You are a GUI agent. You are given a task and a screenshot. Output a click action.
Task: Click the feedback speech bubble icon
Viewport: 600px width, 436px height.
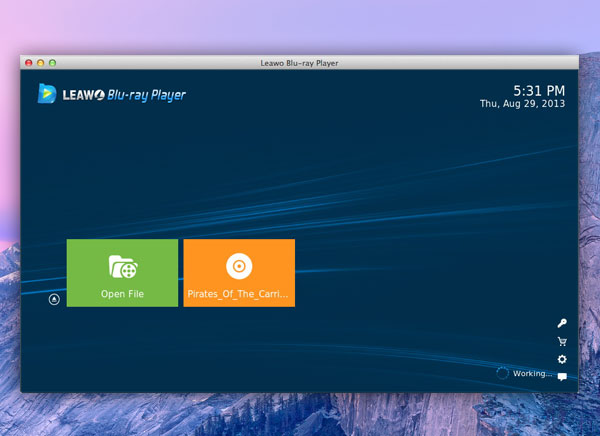coord(562,377)
